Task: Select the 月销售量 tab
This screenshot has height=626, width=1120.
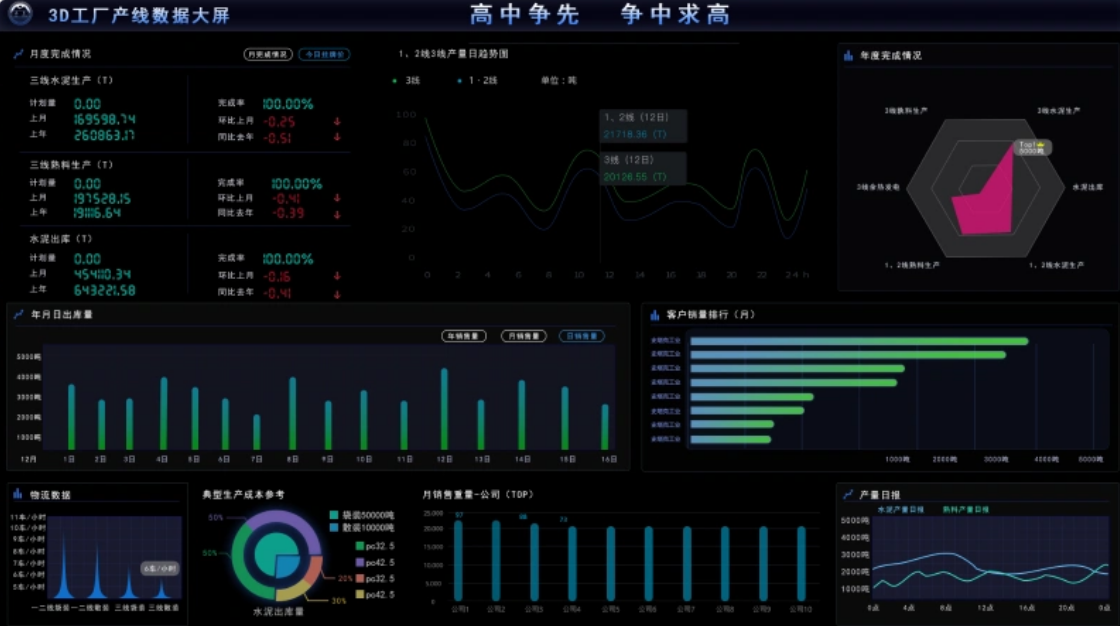Action: pyautogui.click(x=524, y=336)
